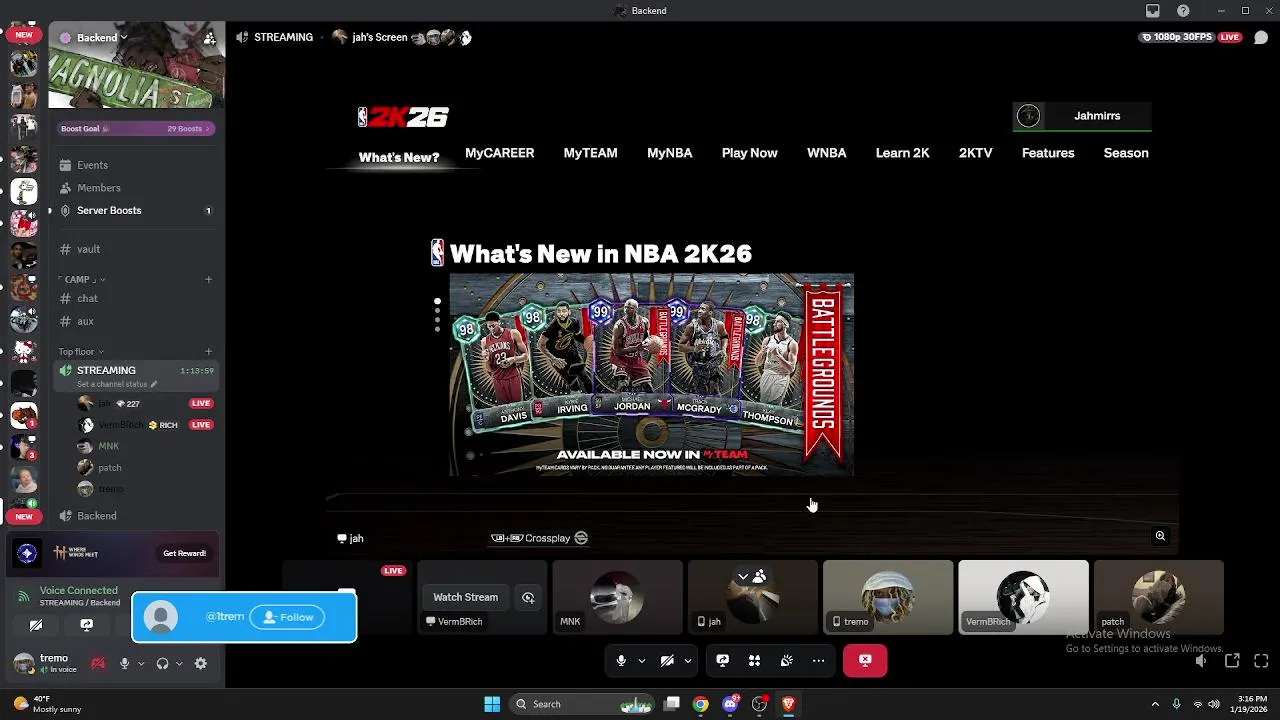Image resolution: width=1280 pixels, height=720 pixels.
Task: Create a channel in Top floor category
Action: [x=209, y=351]
